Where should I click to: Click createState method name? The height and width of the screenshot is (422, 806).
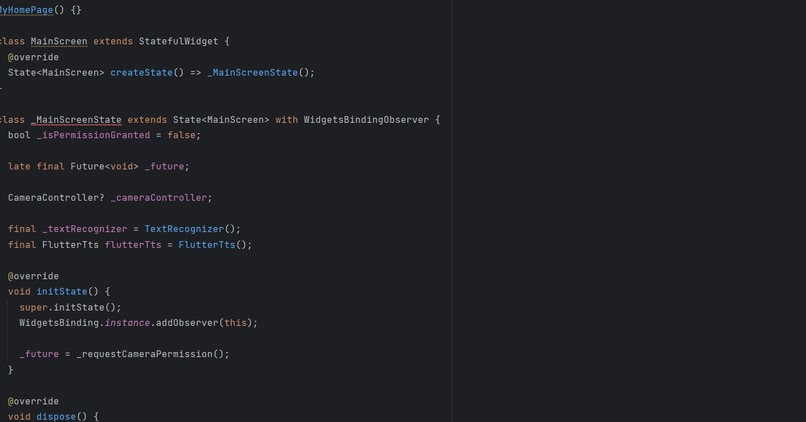(x=141, y=72)
